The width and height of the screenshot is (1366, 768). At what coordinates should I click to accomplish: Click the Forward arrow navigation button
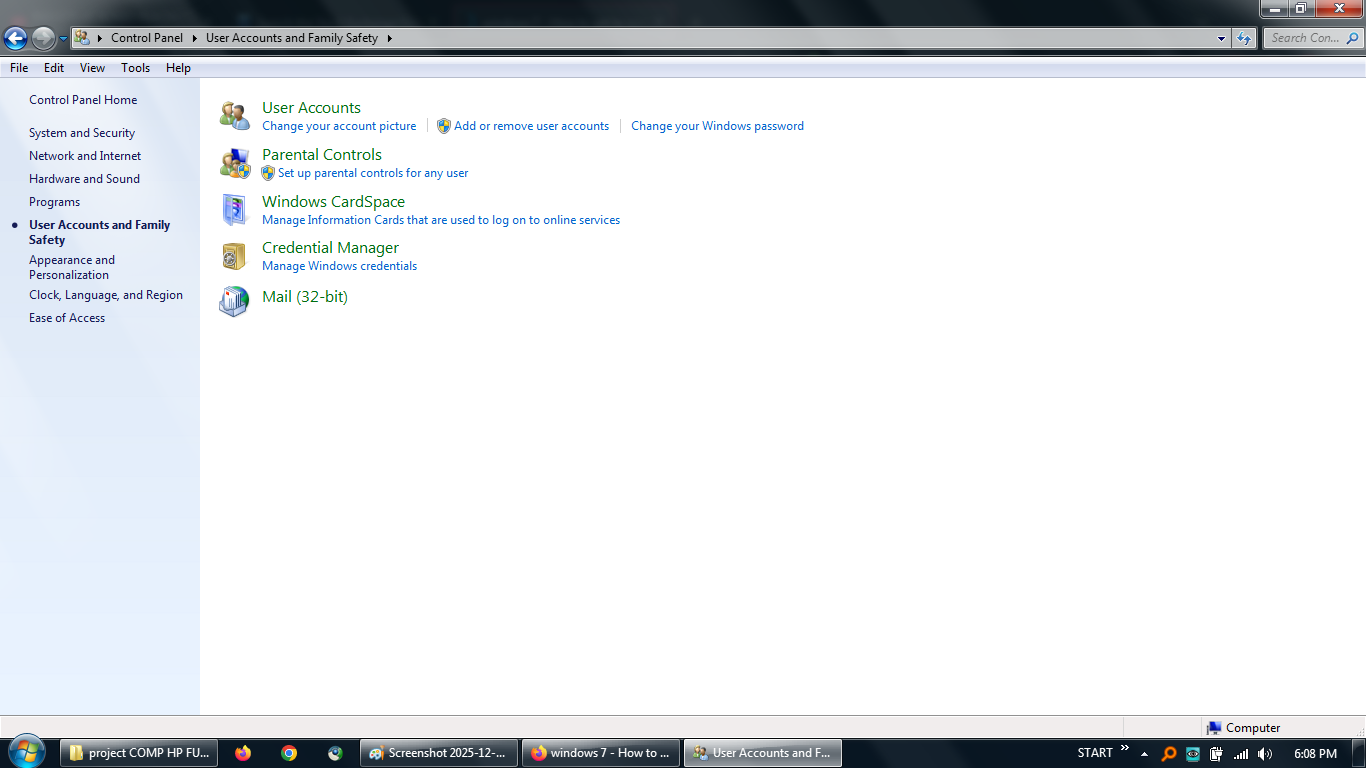click(43, 38)
